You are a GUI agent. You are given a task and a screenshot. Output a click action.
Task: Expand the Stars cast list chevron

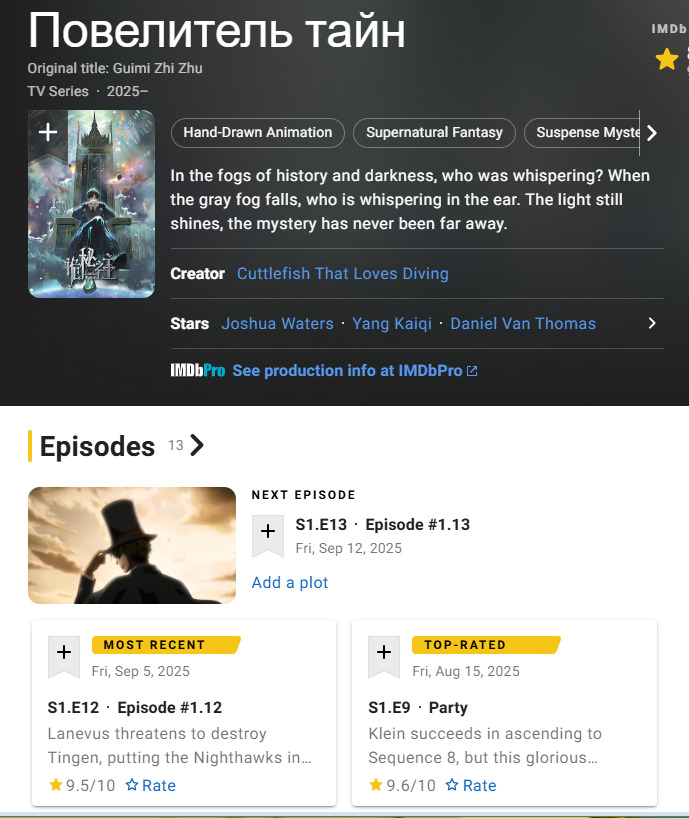(652, 323)
